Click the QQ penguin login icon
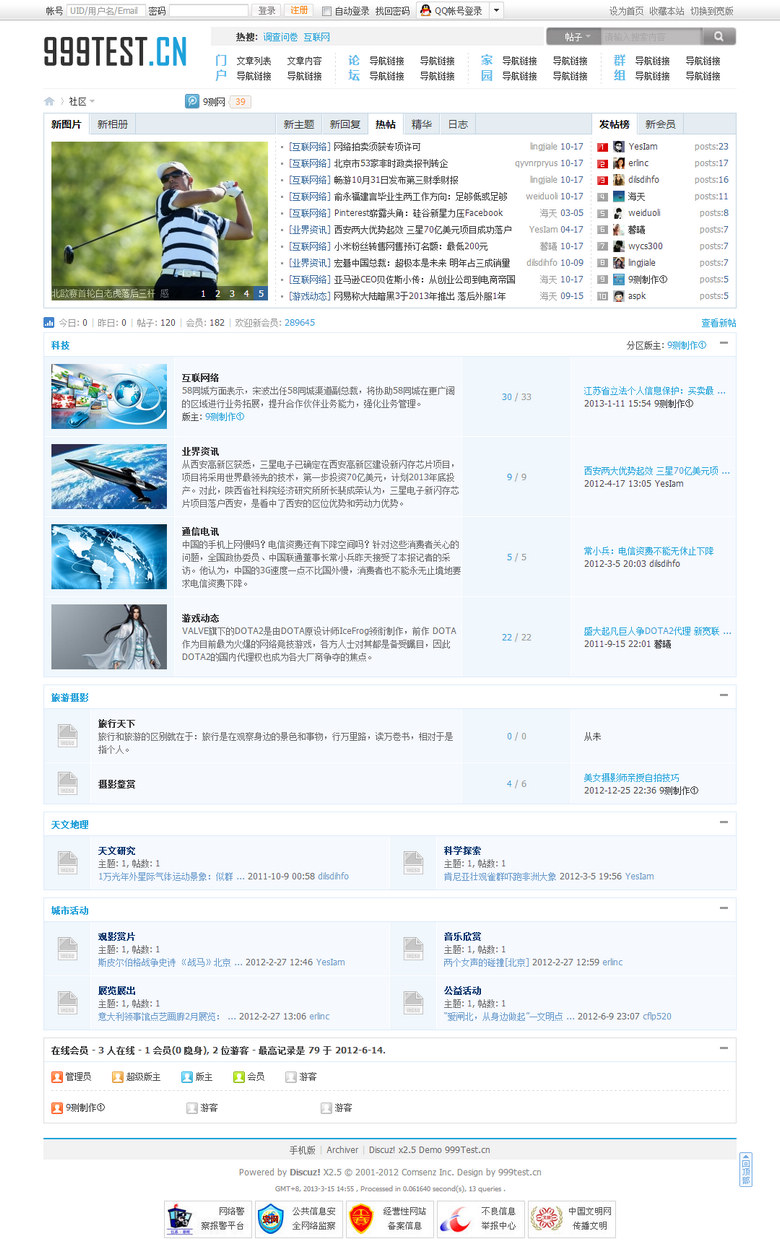 [x=426, y=11]
